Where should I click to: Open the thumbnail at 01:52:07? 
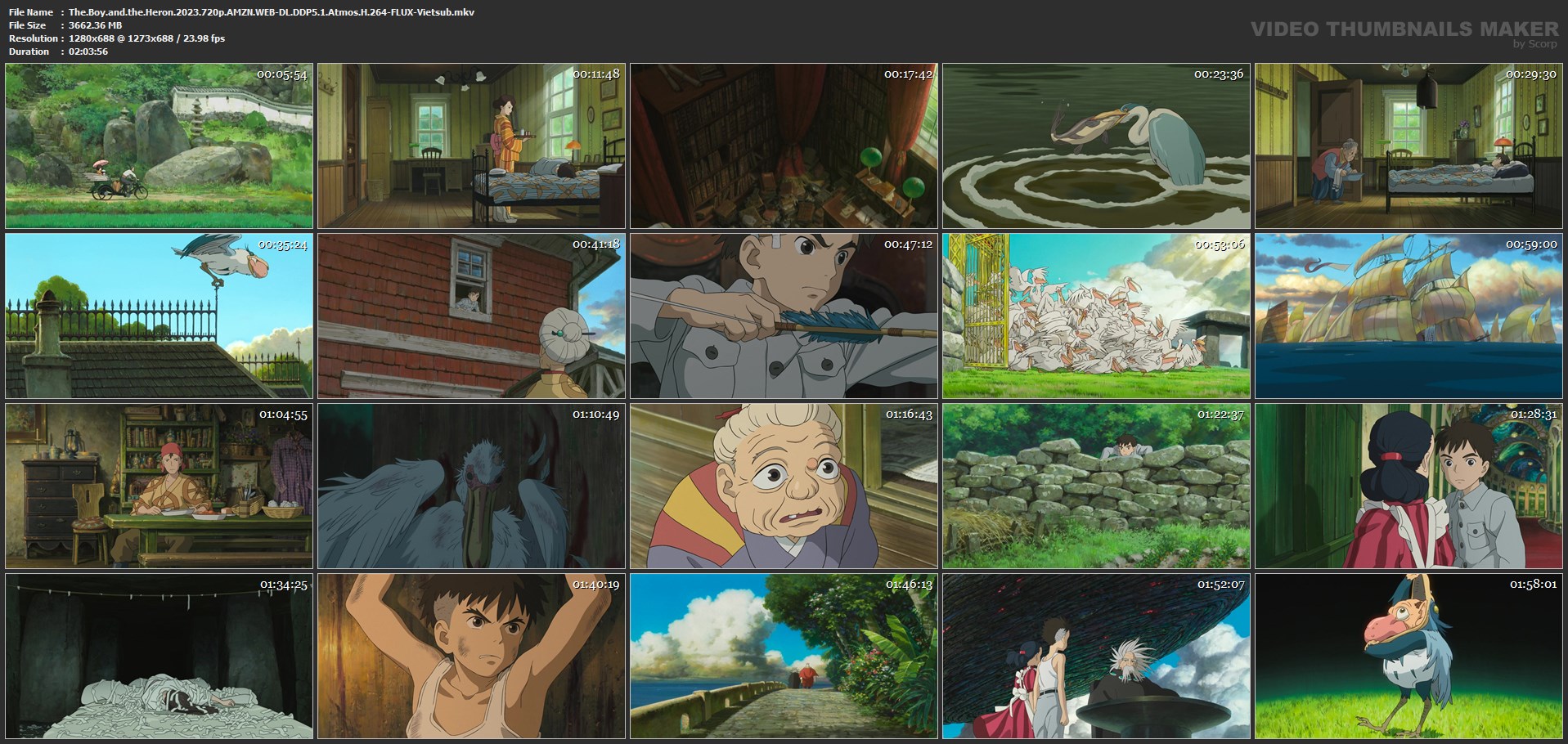(x=1096, y=657)
